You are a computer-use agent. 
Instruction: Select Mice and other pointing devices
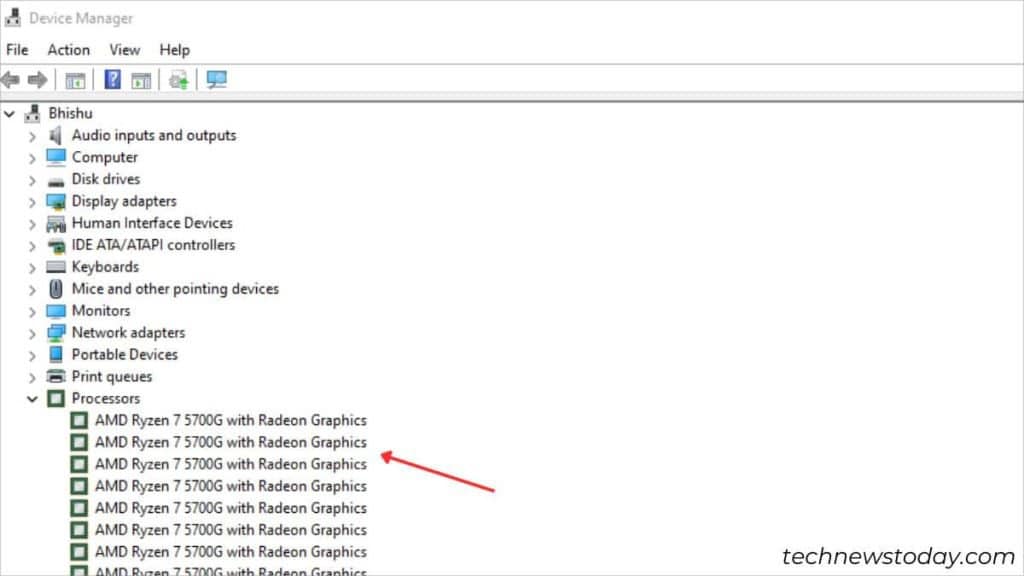[175, 289]
